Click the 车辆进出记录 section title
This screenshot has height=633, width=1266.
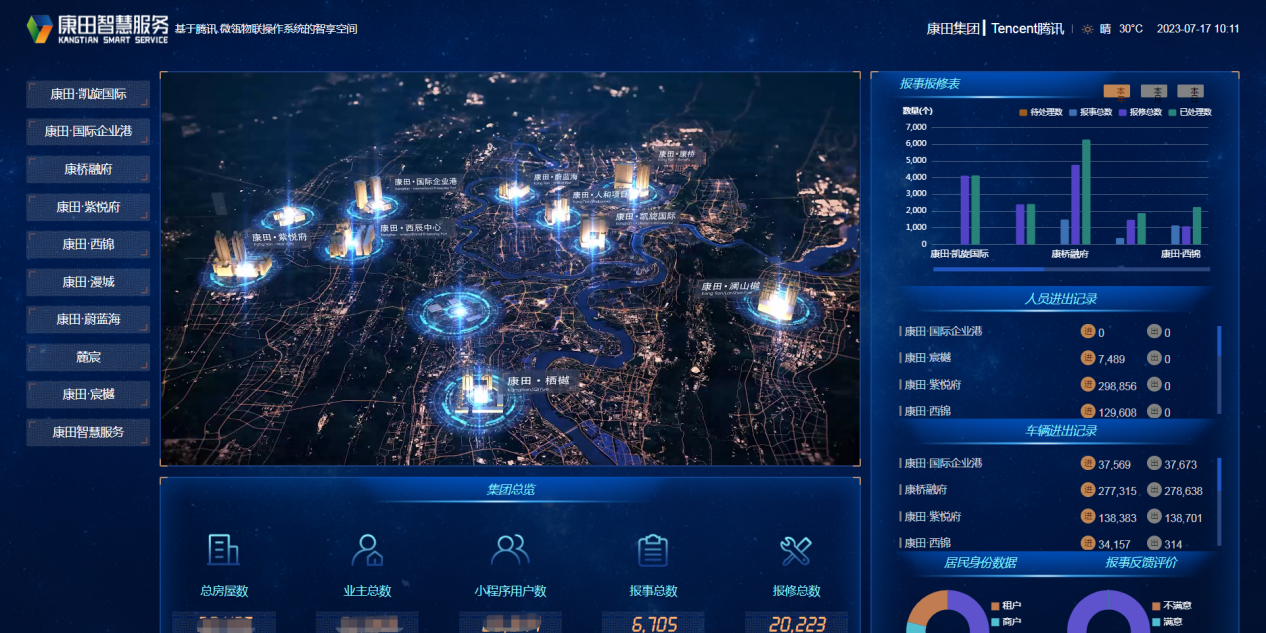coord(1061,431)
